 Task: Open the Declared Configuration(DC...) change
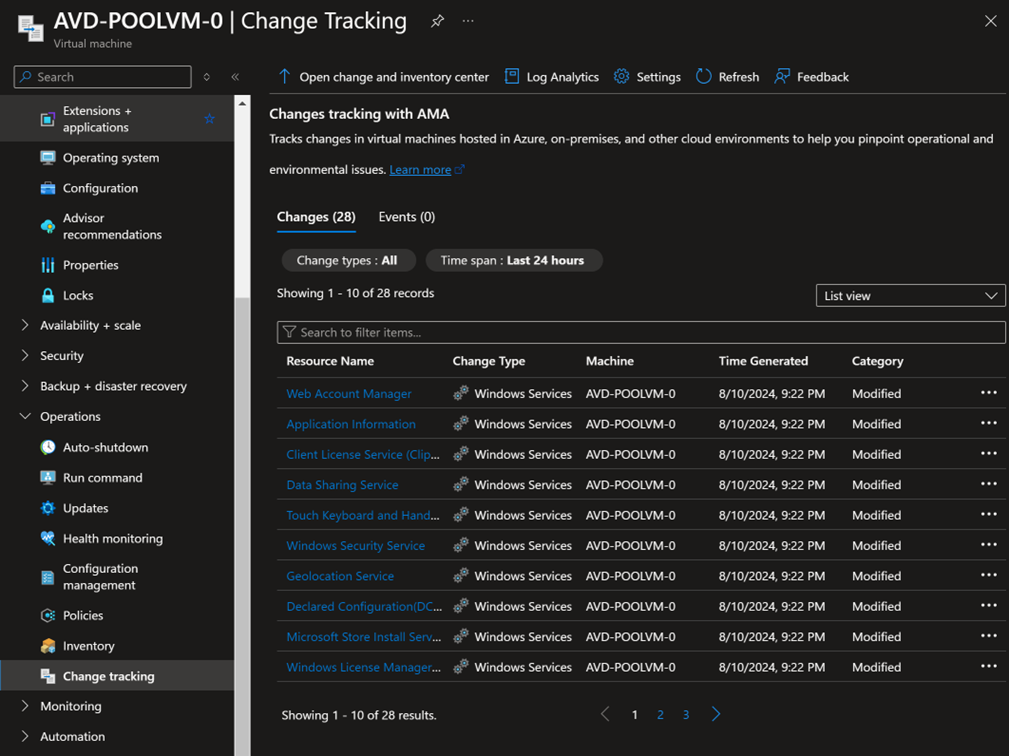(364, 606)
